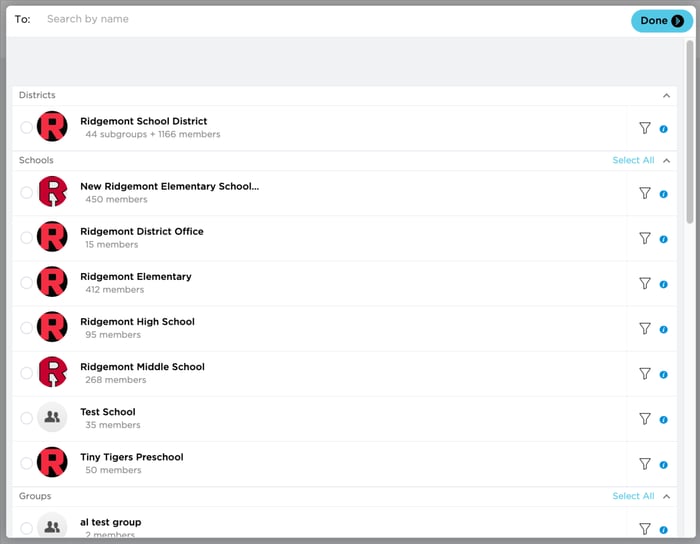The image size is (700, 544).
Task: Click the Ridgemont District Office name
Action: tap(142, 231)
